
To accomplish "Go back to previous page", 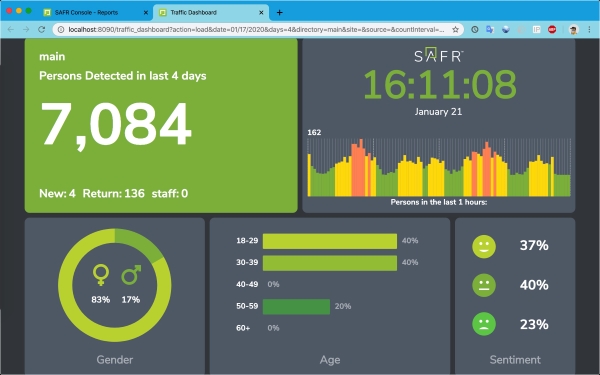I will [11, 29].
